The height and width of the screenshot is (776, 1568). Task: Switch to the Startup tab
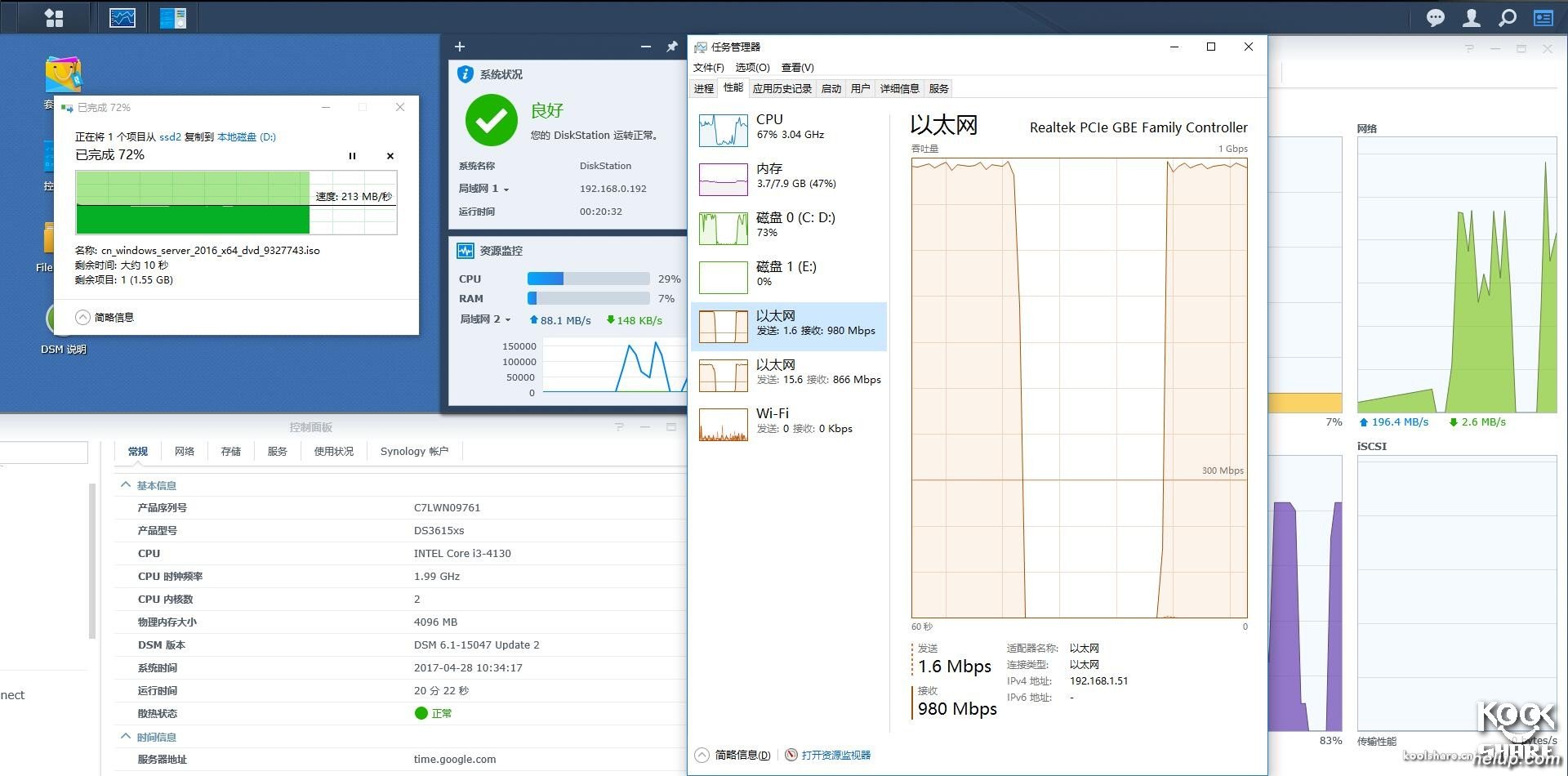coord(831,88)
